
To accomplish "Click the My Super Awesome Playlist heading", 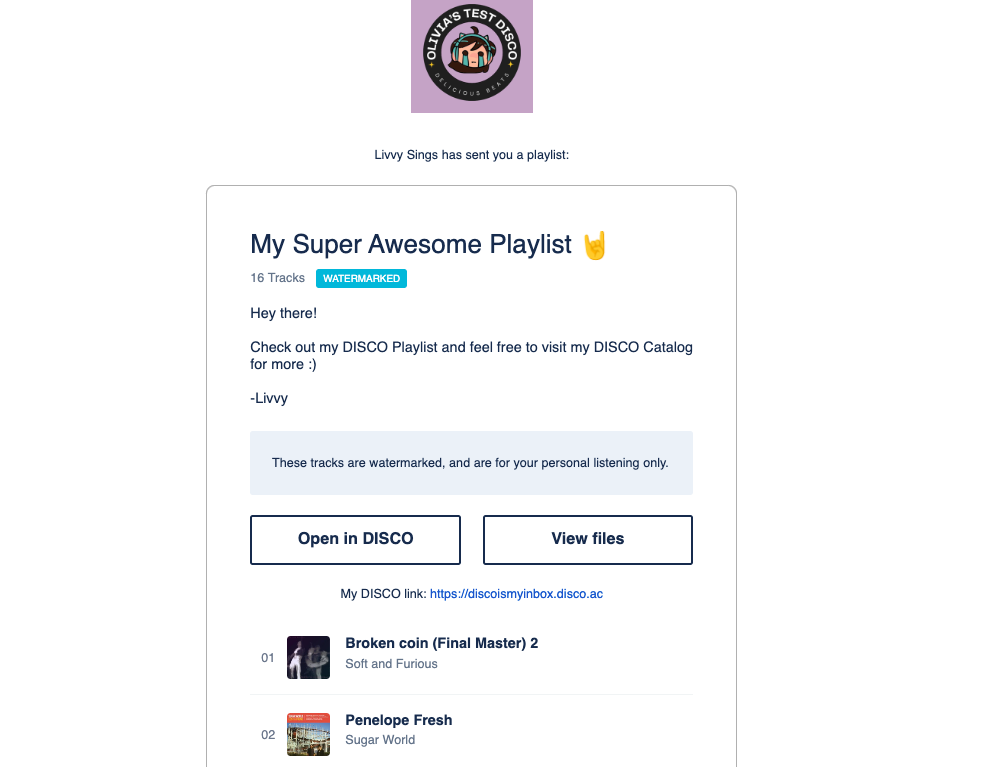I will click(x=411, y=244).
